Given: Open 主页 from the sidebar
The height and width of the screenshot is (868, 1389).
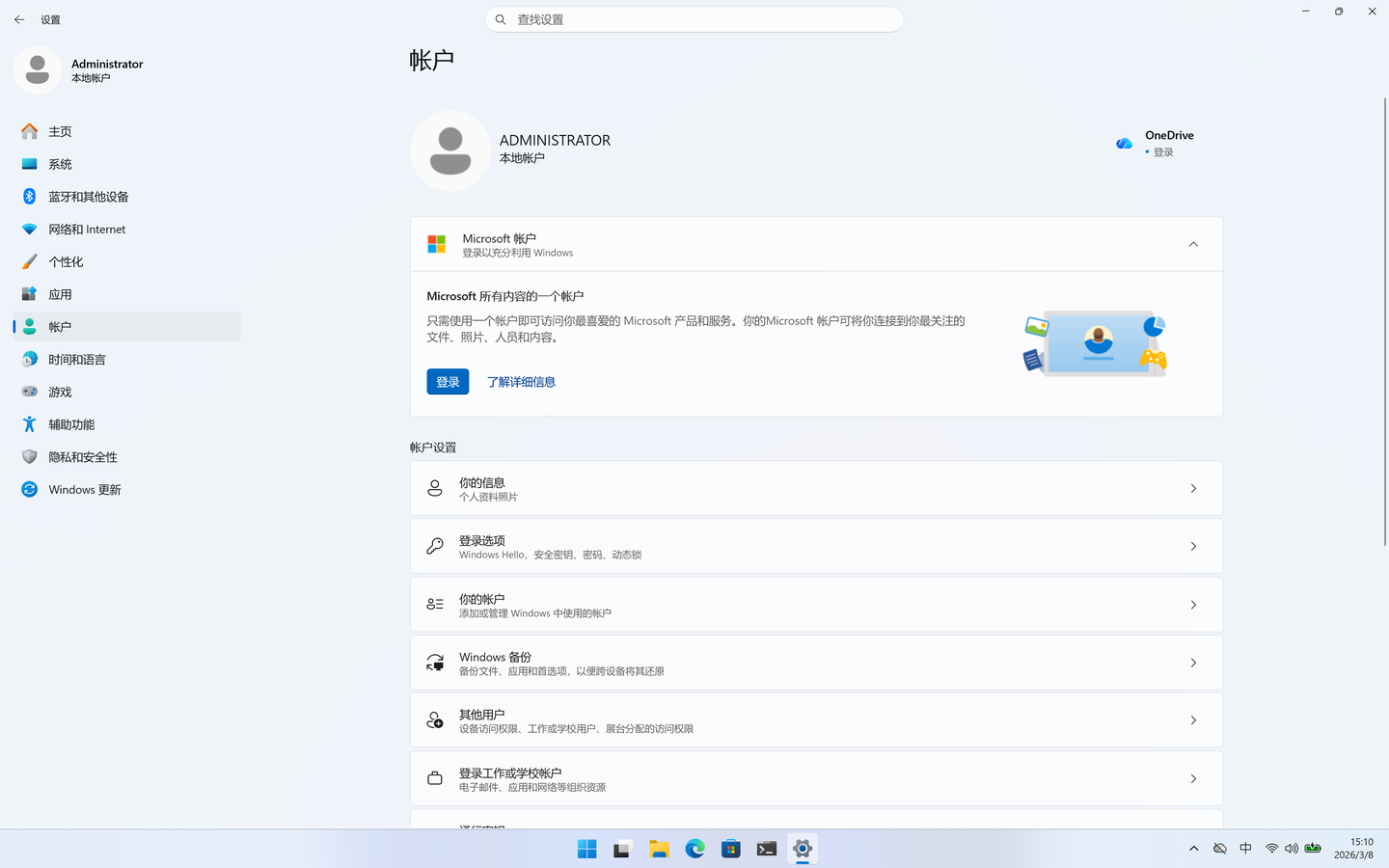Looking at the screenshot, I should pos(126,131).
